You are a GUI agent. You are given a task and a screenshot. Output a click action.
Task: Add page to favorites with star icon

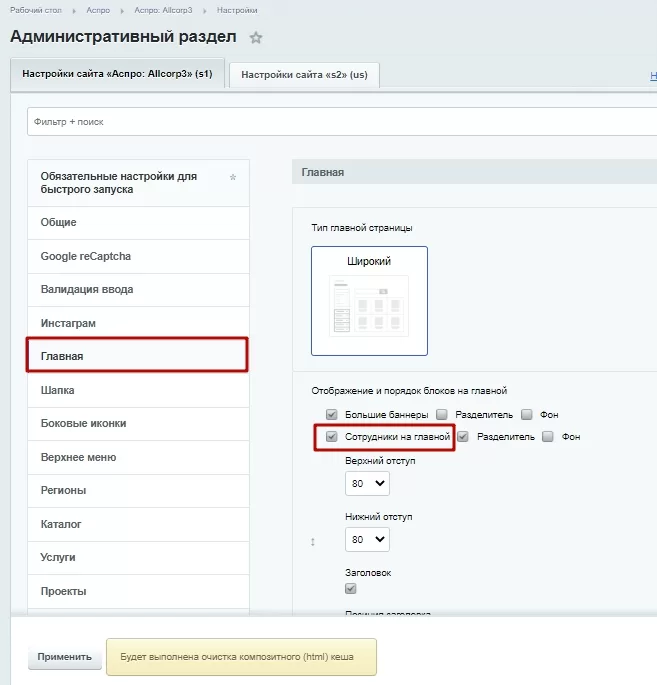256,38
